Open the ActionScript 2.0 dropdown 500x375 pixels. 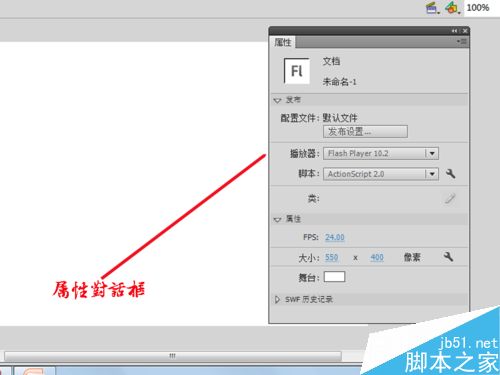point(381,174)
